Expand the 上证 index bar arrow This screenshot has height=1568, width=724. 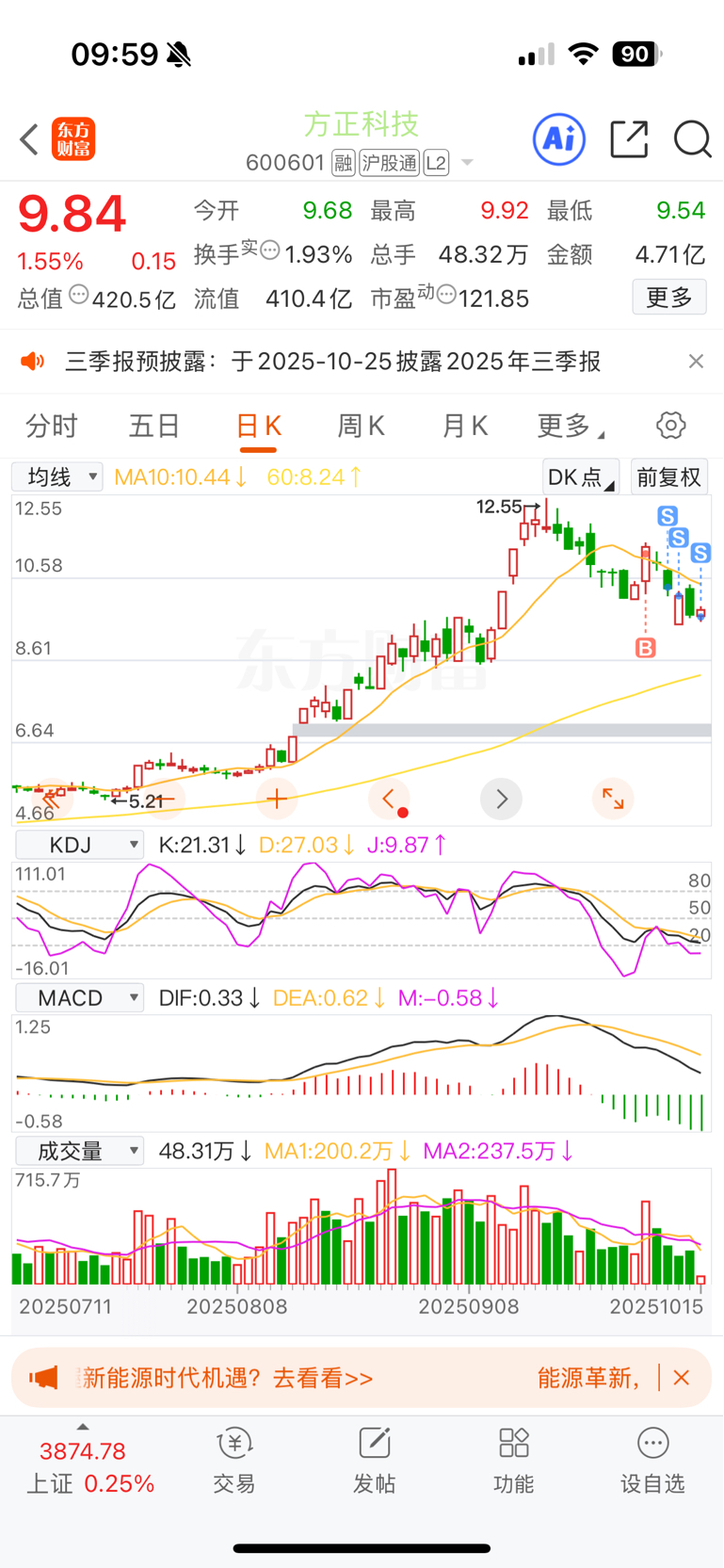tap(83, 1427)
